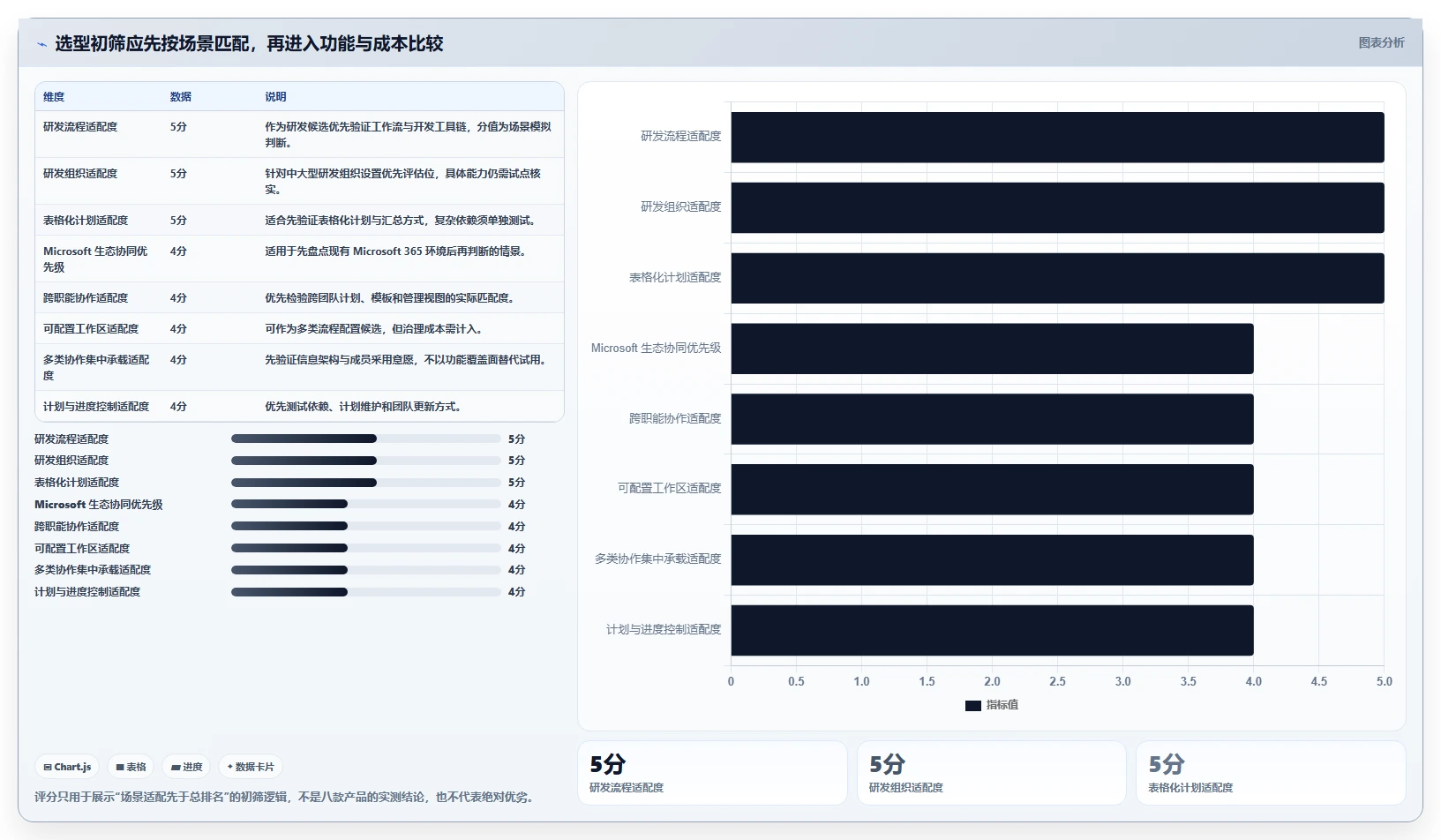The image size is (1441, 840).
Task: Click the 计划与进度控制适配度 progress bar
Action: tap(365, 592)
